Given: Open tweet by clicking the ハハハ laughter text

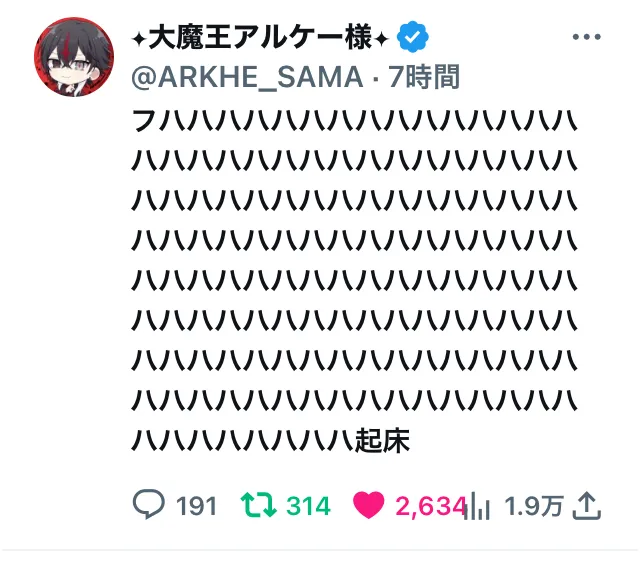Looking at the screenshot, I should click(354, 280).
